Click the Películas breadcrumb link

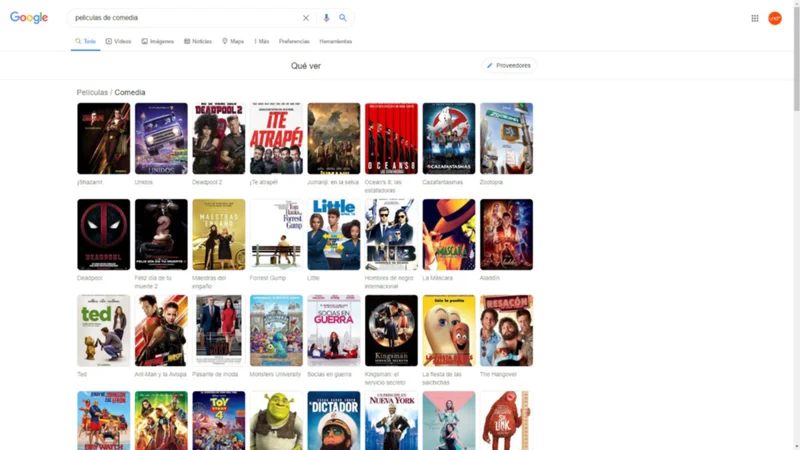92,92
